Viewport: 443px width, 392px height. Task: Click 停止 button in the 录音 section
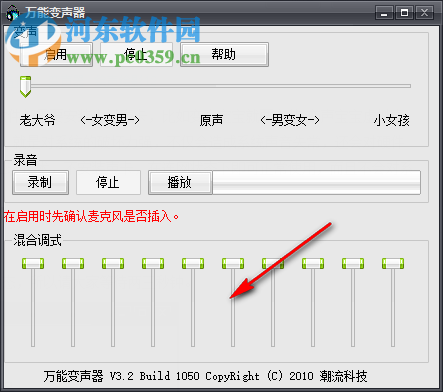pos(108,182)
